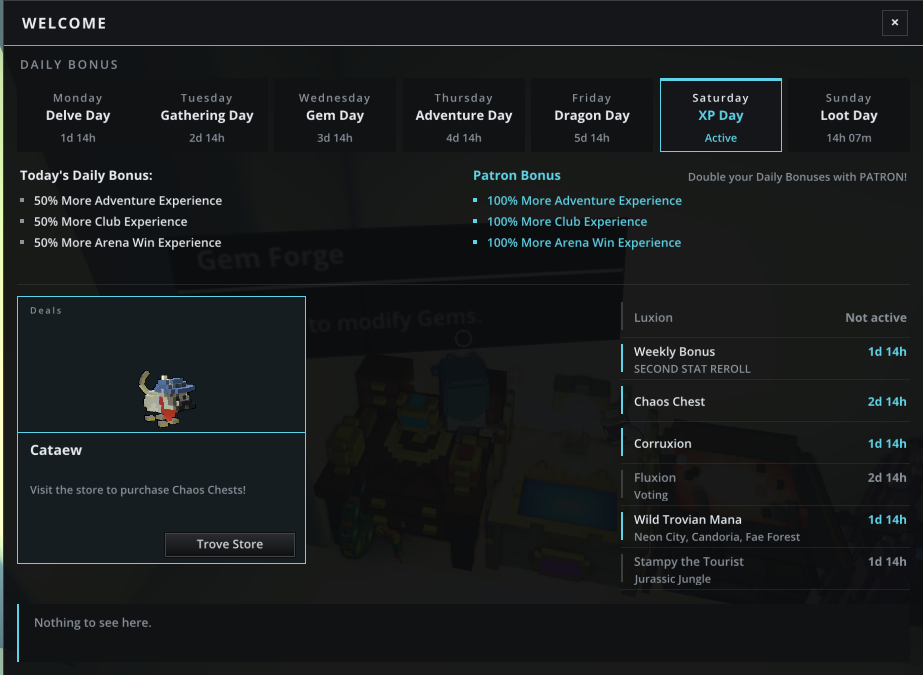923x675 pixels.
Task: Click the Cataew deal title
Action: coord(56,450)
